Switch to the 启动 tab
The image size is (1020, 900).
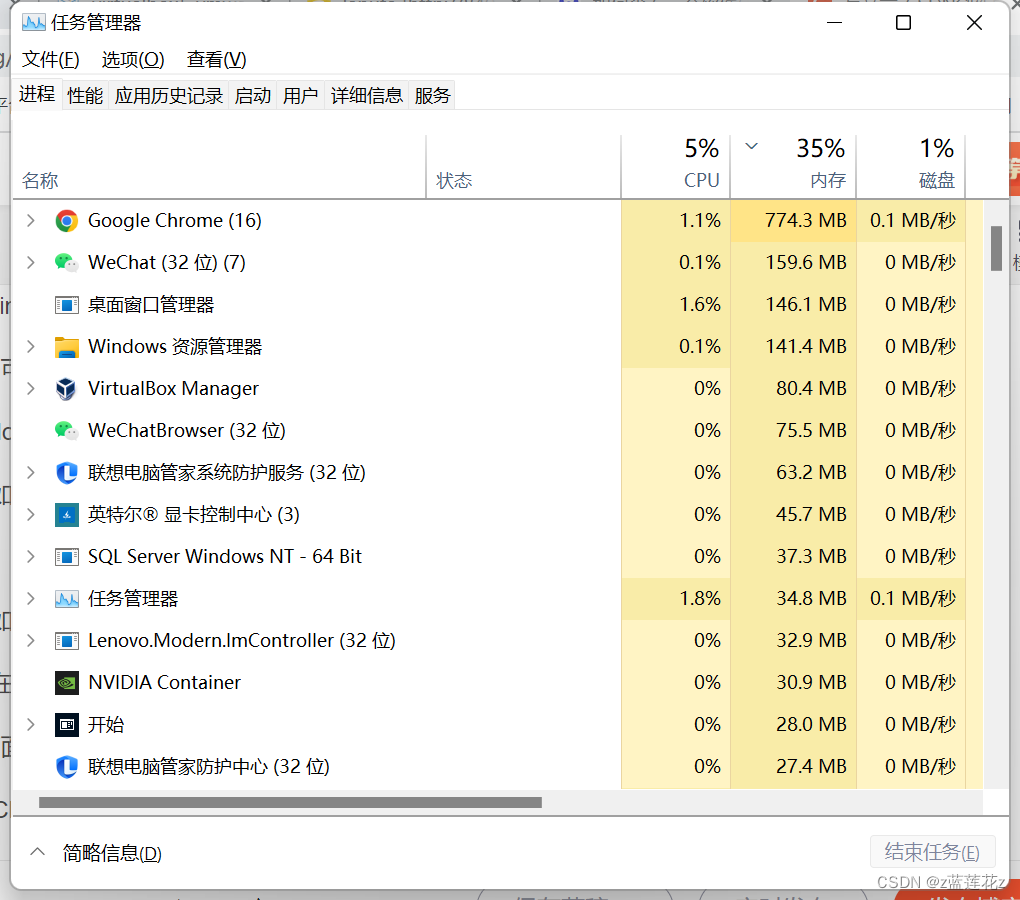click(252, 96)
